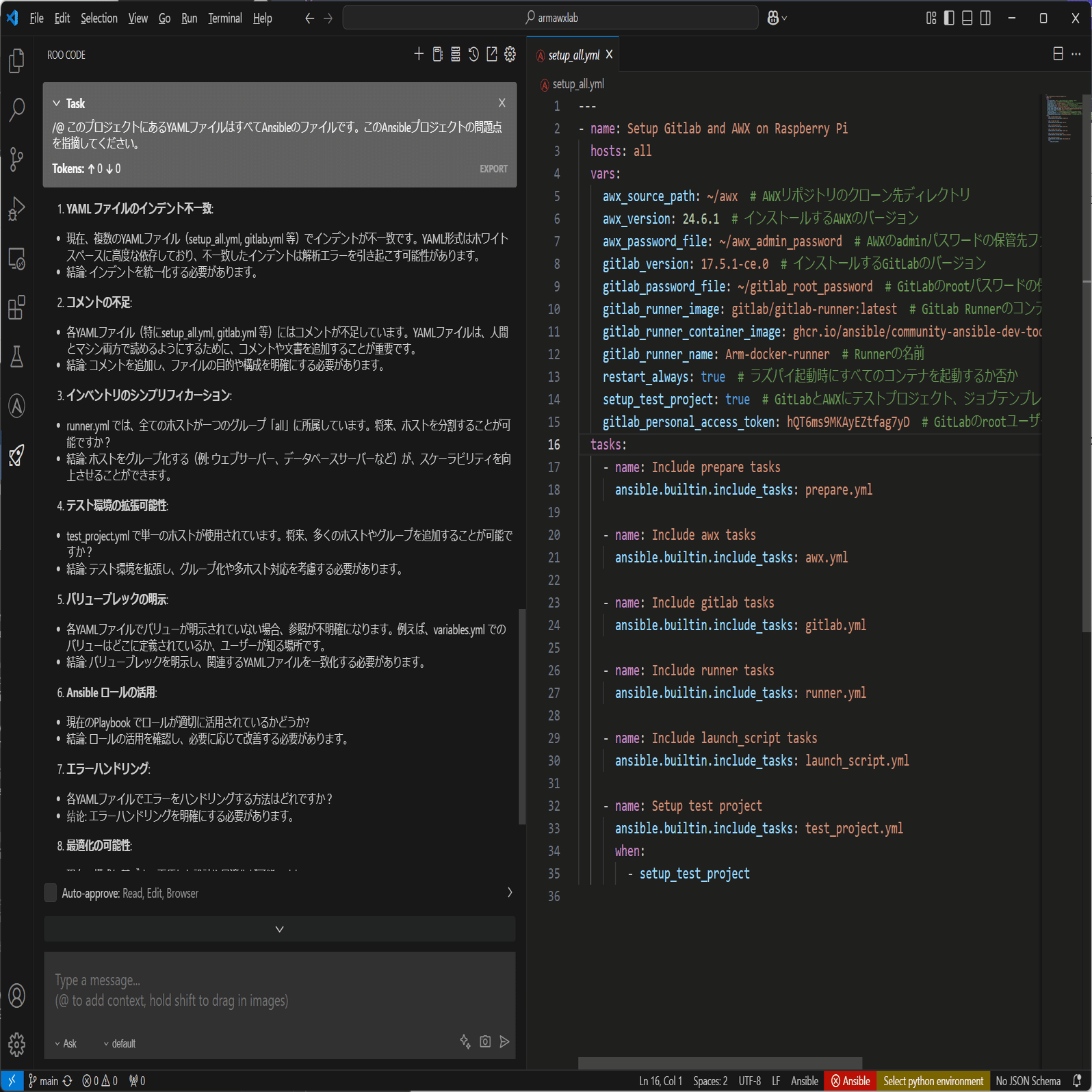Open customize layout options
1092x1092 pixels.
[931, 18]
